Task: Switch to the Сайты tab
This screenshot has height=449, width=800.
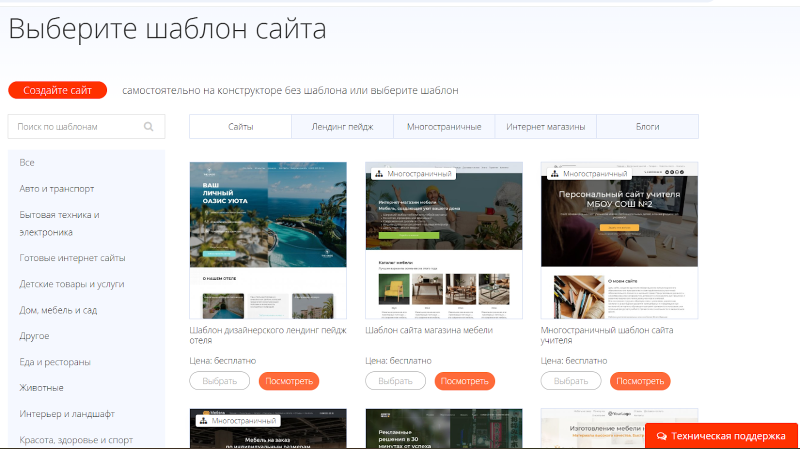Action: [240, 127]
